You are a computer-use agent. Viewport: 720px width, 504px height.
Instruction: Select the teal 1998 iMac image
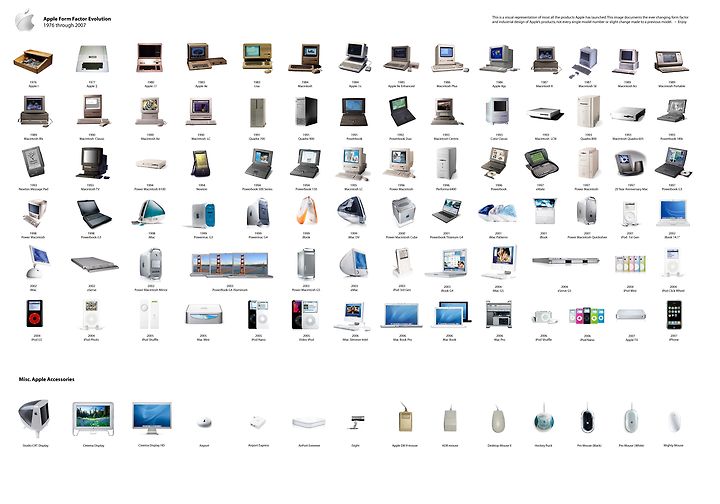[149, 213]
